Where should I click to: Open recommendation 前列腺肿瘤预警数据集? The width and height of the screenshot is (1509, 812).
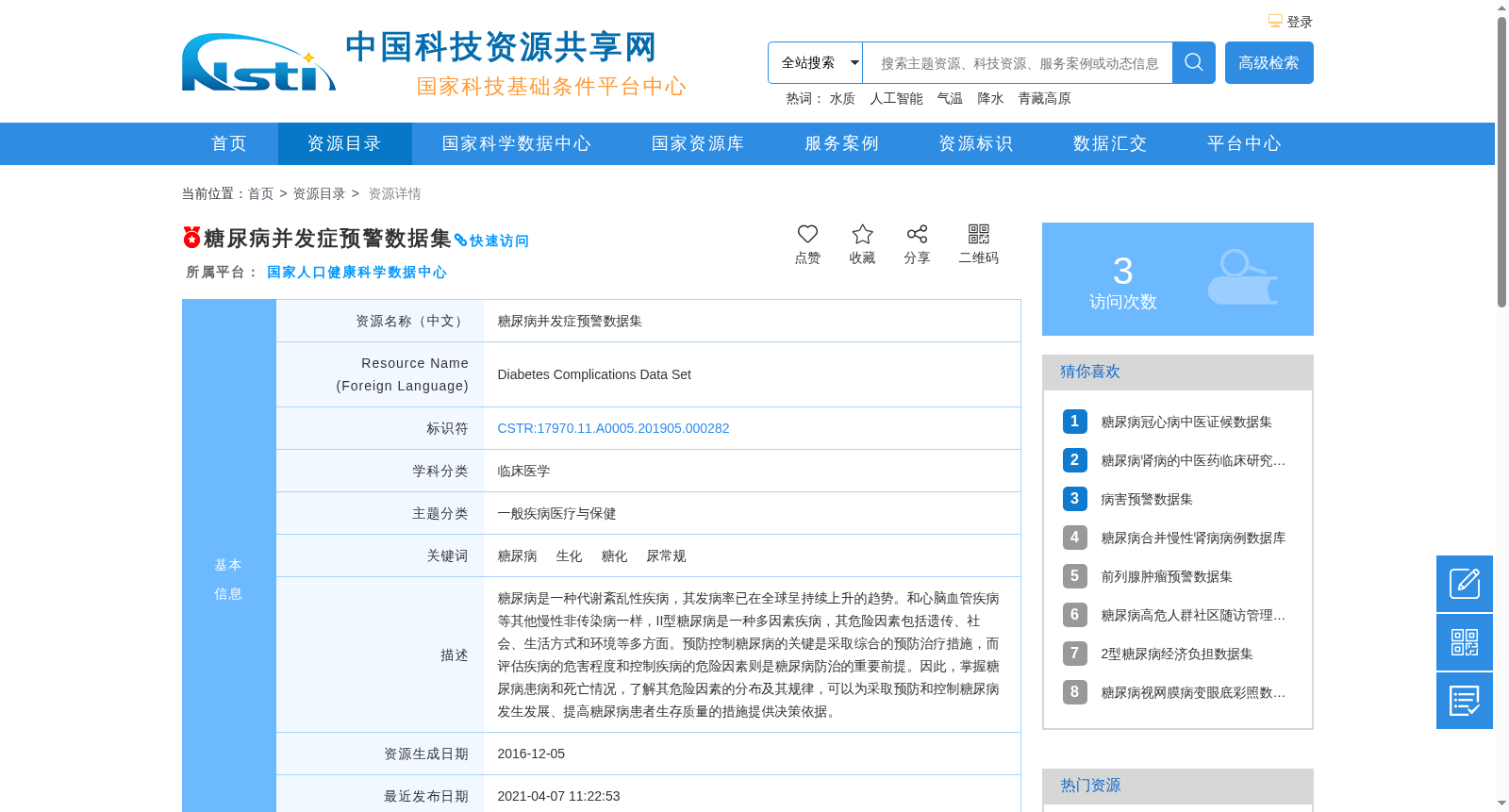pyautogui.click(x=1167, y=576)
